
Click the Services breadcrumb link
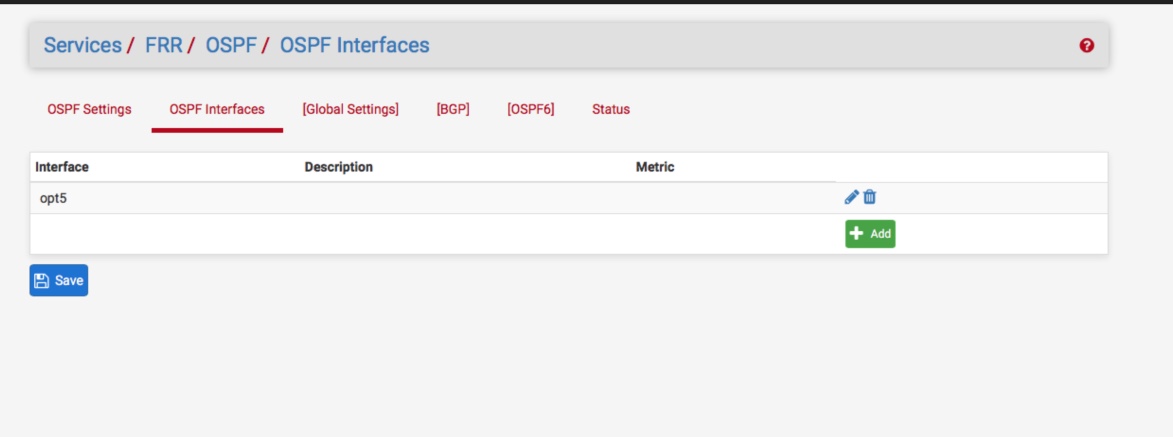click(x=81, y=46)
